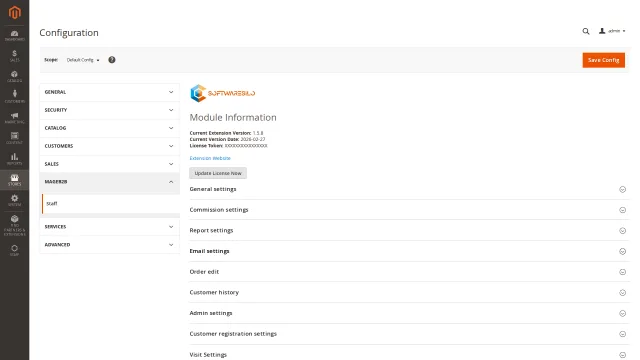
Task: Open the Catalog sidebar icon
Action: [x=14, y=76]
